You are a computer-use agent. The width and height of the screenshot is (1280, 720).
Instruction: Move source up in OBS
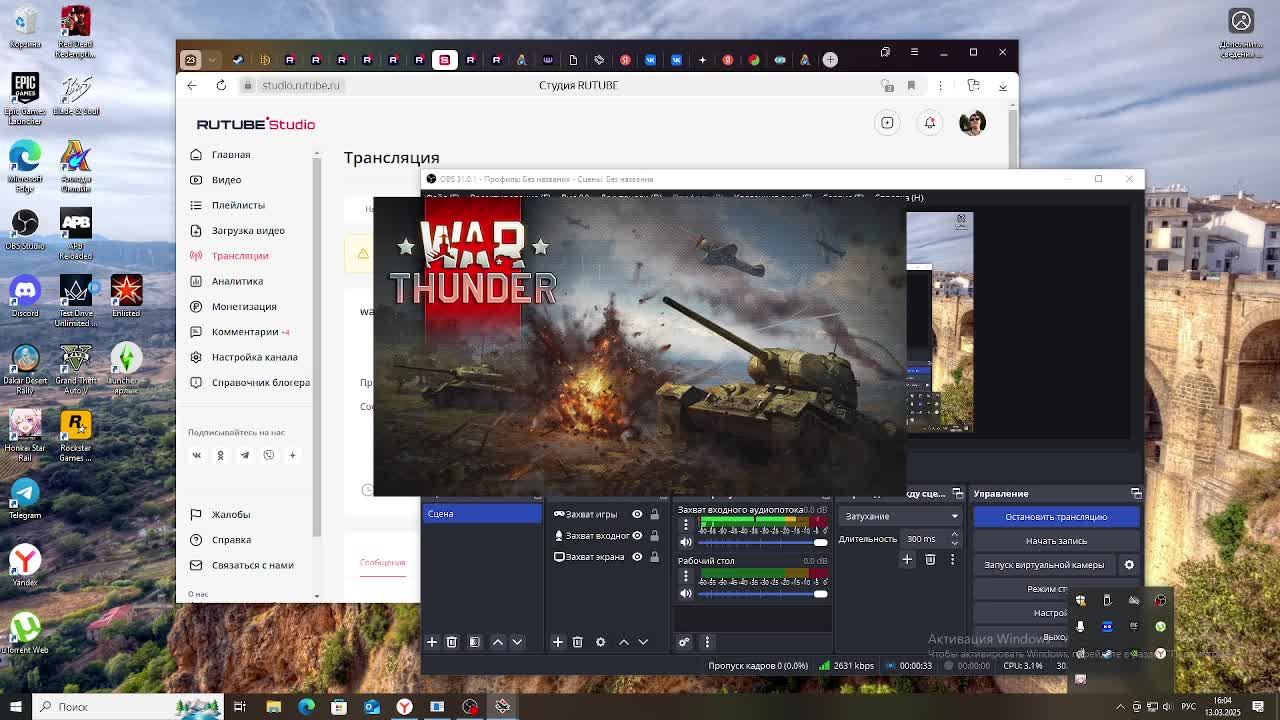coord(624,642)
